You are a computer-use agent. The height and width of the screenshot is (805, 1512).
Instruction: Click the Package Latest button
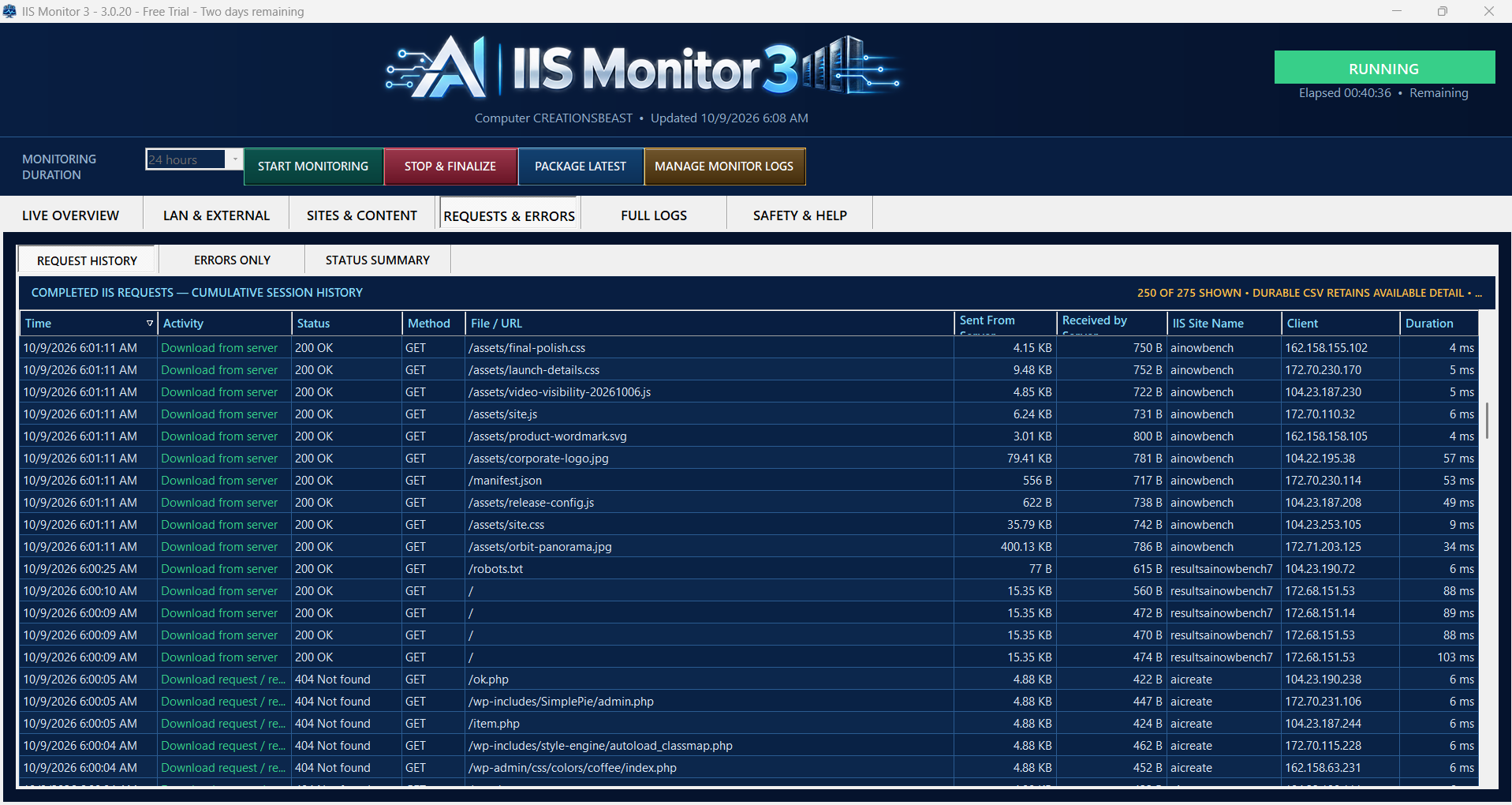pyautogui.click(x=581, y=167)
